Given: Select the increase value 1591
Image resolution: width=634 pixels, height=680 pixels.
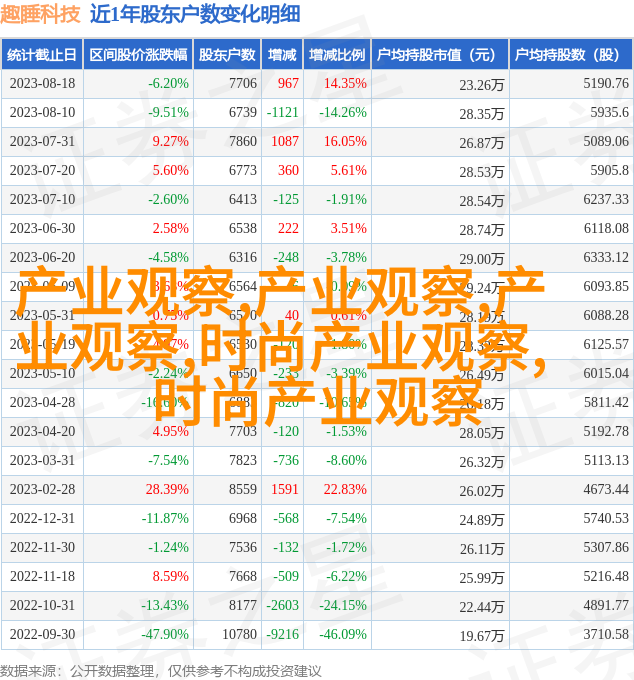Looking at the screenshot, I should point(285,490).
